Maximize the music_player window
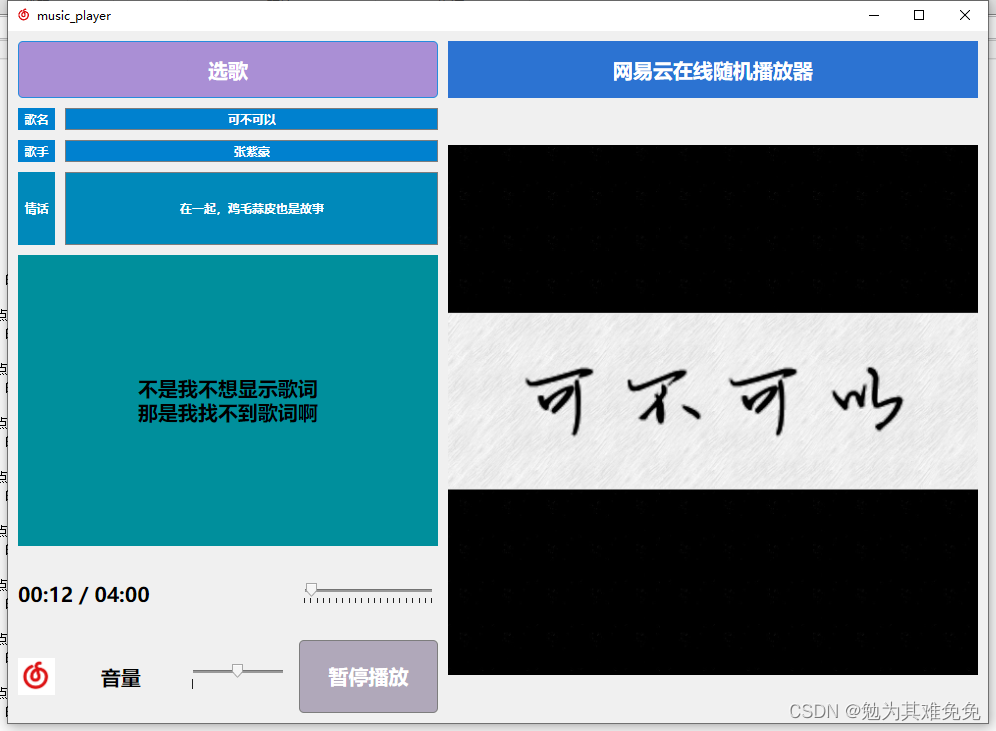The width and height of the screenshot is (996, 731). (919, 15)
